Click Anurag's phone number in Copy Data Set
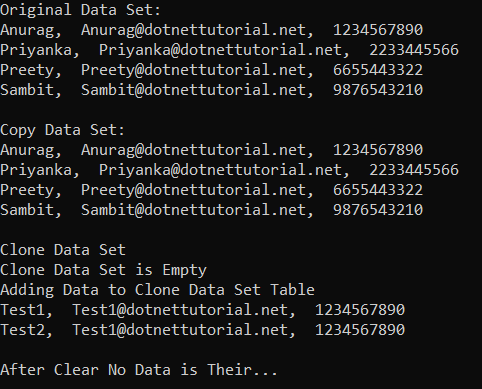 [x=378, y=150]
